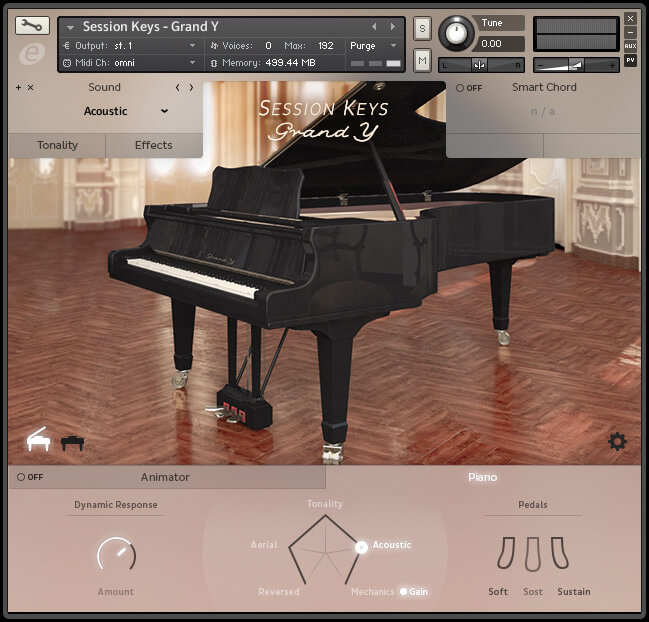Click the AUX button in header
This screenshot has height=622, width=649.
click(x=630, y=46)
